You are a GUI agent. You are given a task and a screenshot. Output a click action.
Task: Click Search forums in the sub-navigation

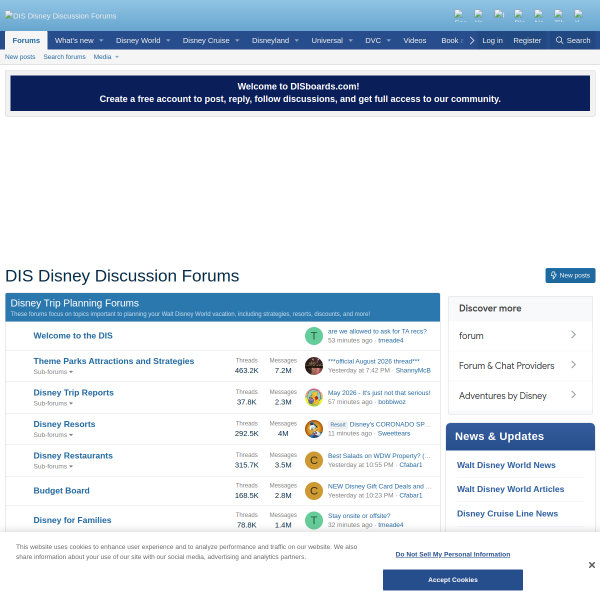64,57
